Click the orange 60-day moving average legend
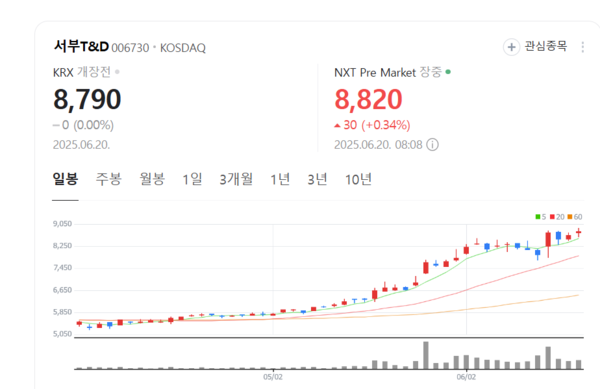 pyautogui.click(x=575, y=217)
